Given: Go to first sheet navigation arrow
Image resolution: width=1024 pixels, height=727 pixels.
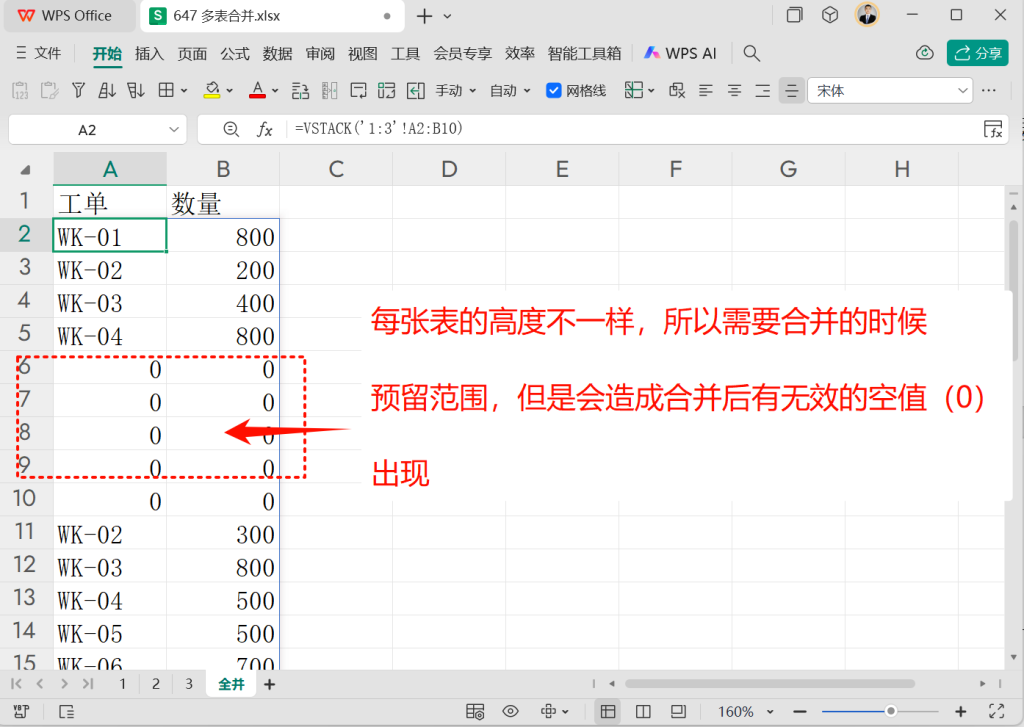Looking at the screenshot, I should pyautogui.click(x=16, y=684).
